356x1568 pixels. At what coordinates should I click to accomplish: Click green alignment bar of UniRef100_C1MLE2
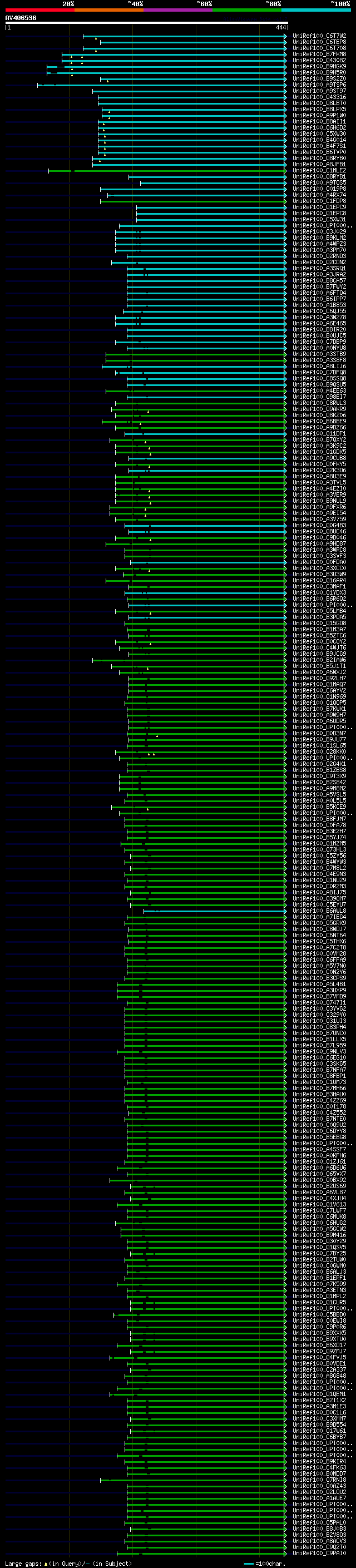point(167,171)
